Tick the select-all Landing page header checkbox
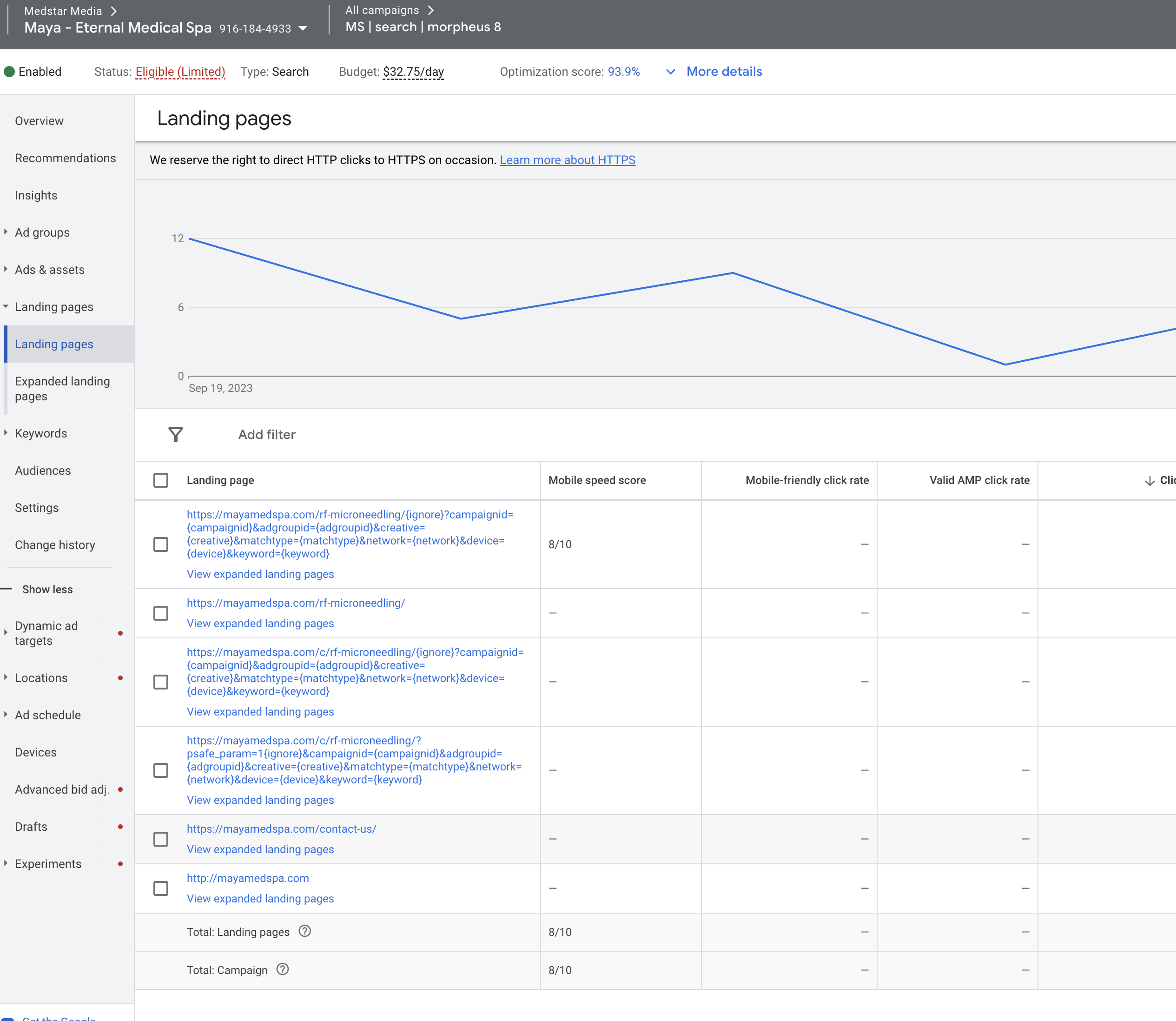 pos(161,480)
